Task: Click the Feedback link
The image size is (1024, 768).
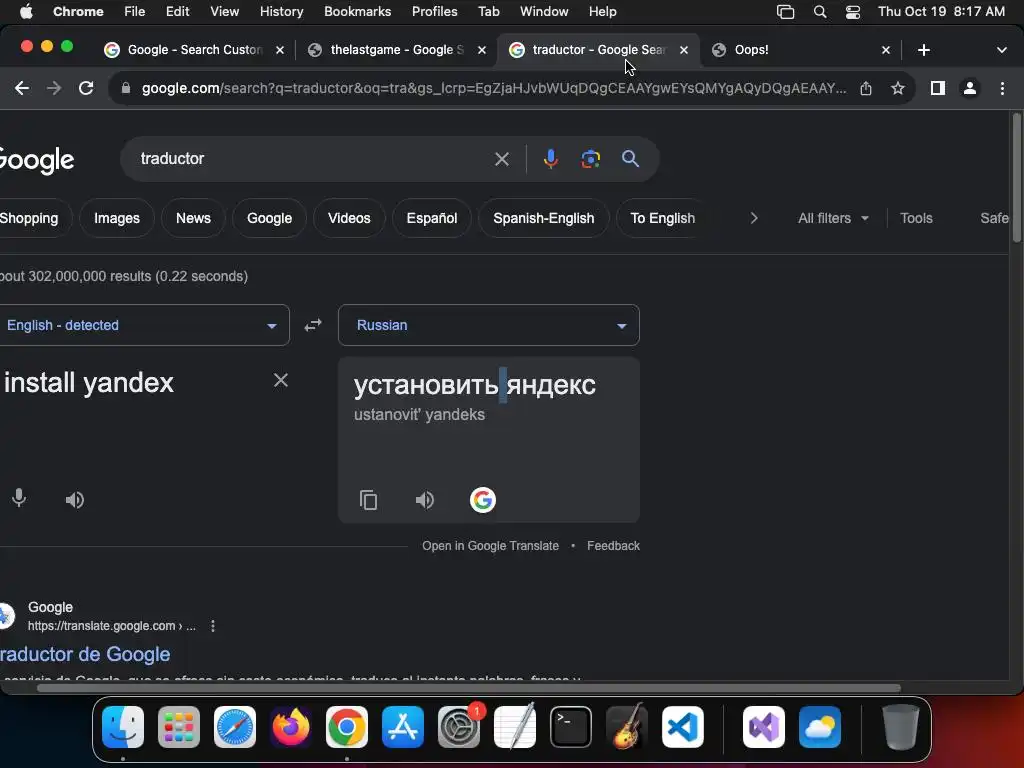Action: tap(613, 546)
